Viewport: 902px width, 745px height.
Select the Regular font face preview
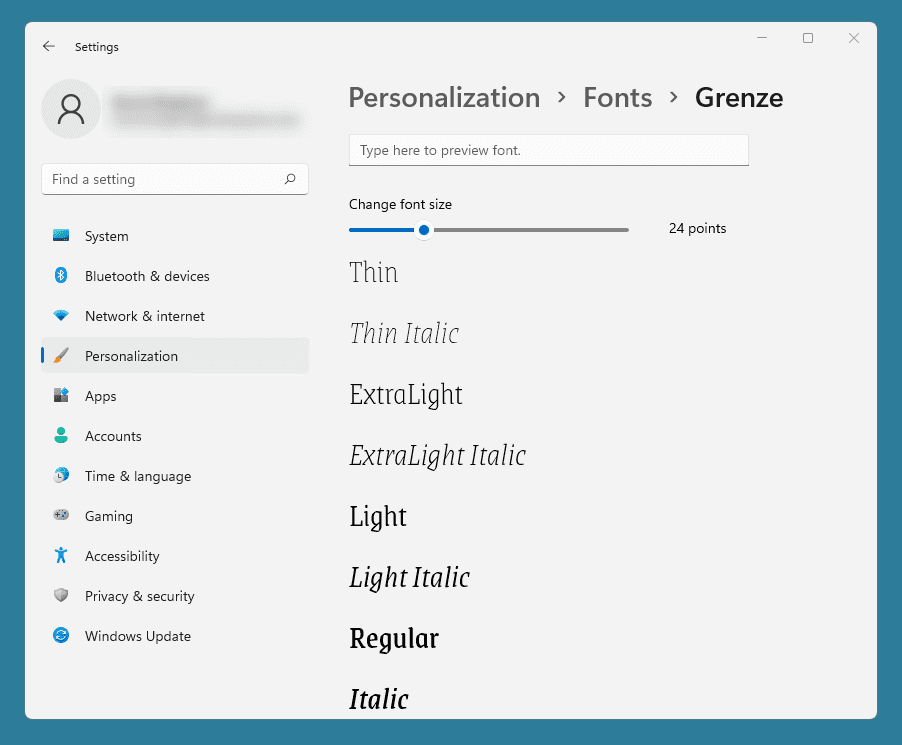click(x=394, y=638)
